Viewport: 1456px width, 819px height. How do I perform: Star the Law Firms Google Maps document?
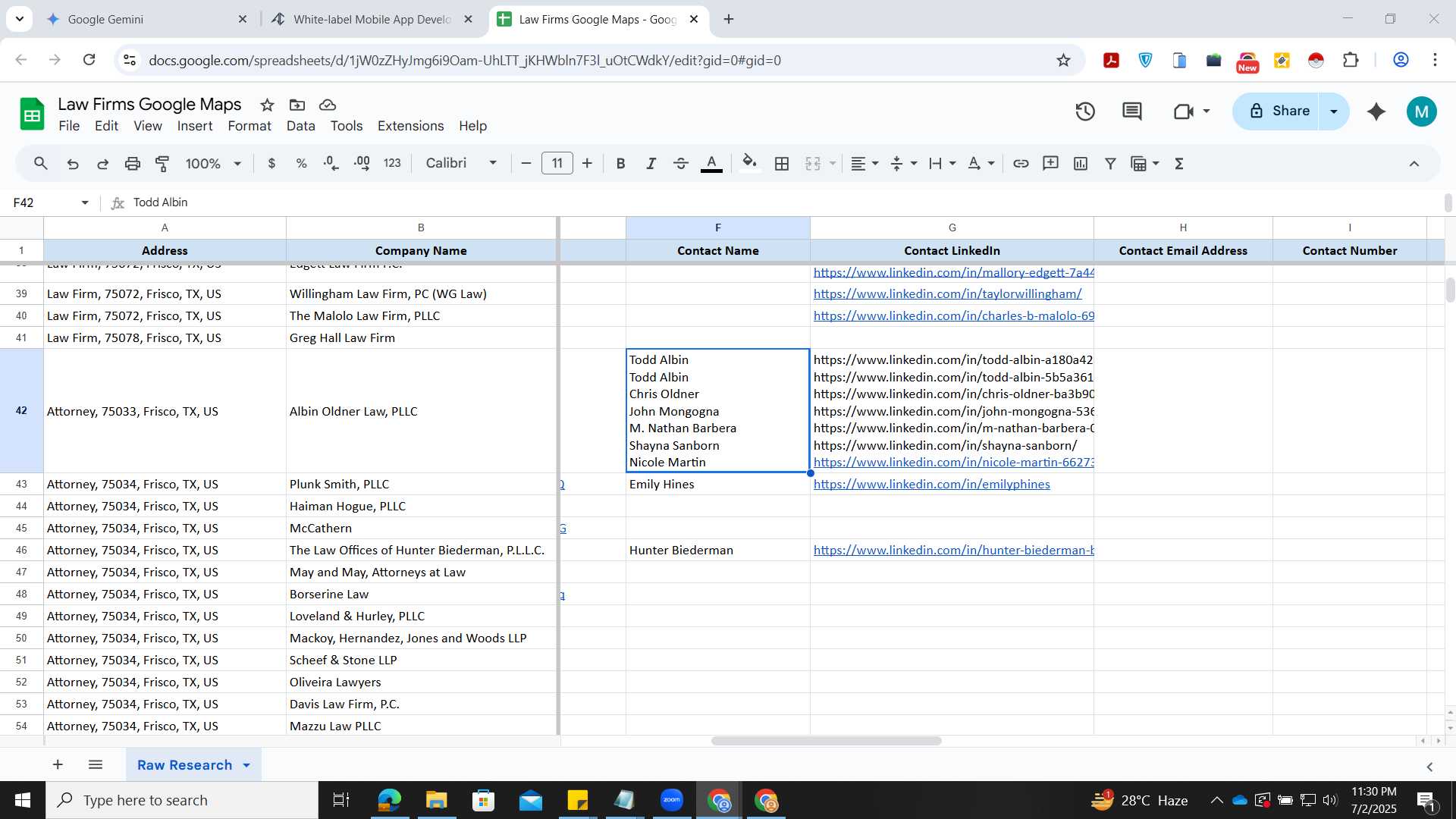coord(267,105)
